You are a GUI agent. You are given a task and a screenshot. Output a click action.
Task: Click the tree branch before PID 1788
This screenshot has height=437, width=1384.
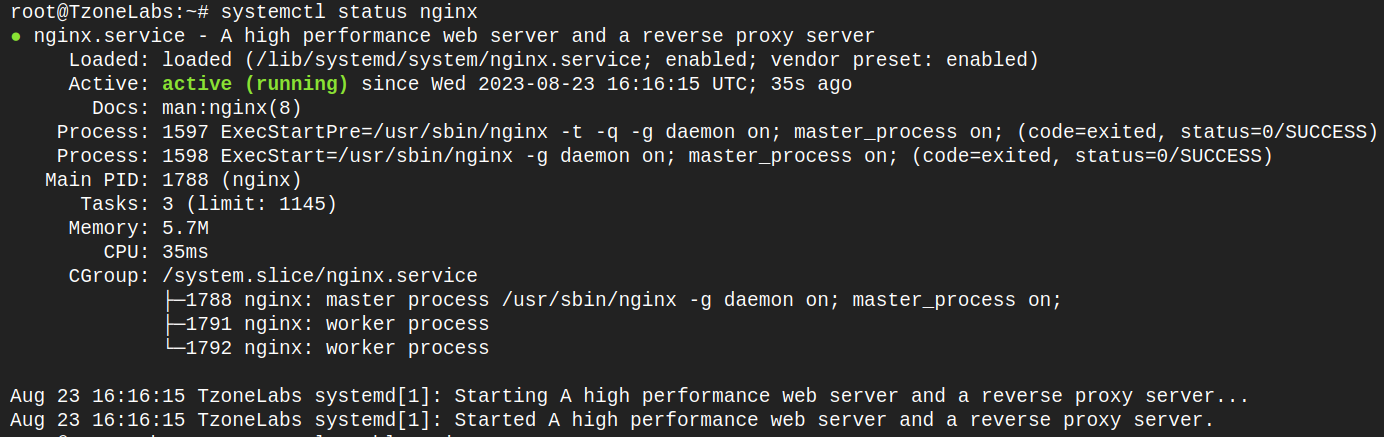point(173,300)
